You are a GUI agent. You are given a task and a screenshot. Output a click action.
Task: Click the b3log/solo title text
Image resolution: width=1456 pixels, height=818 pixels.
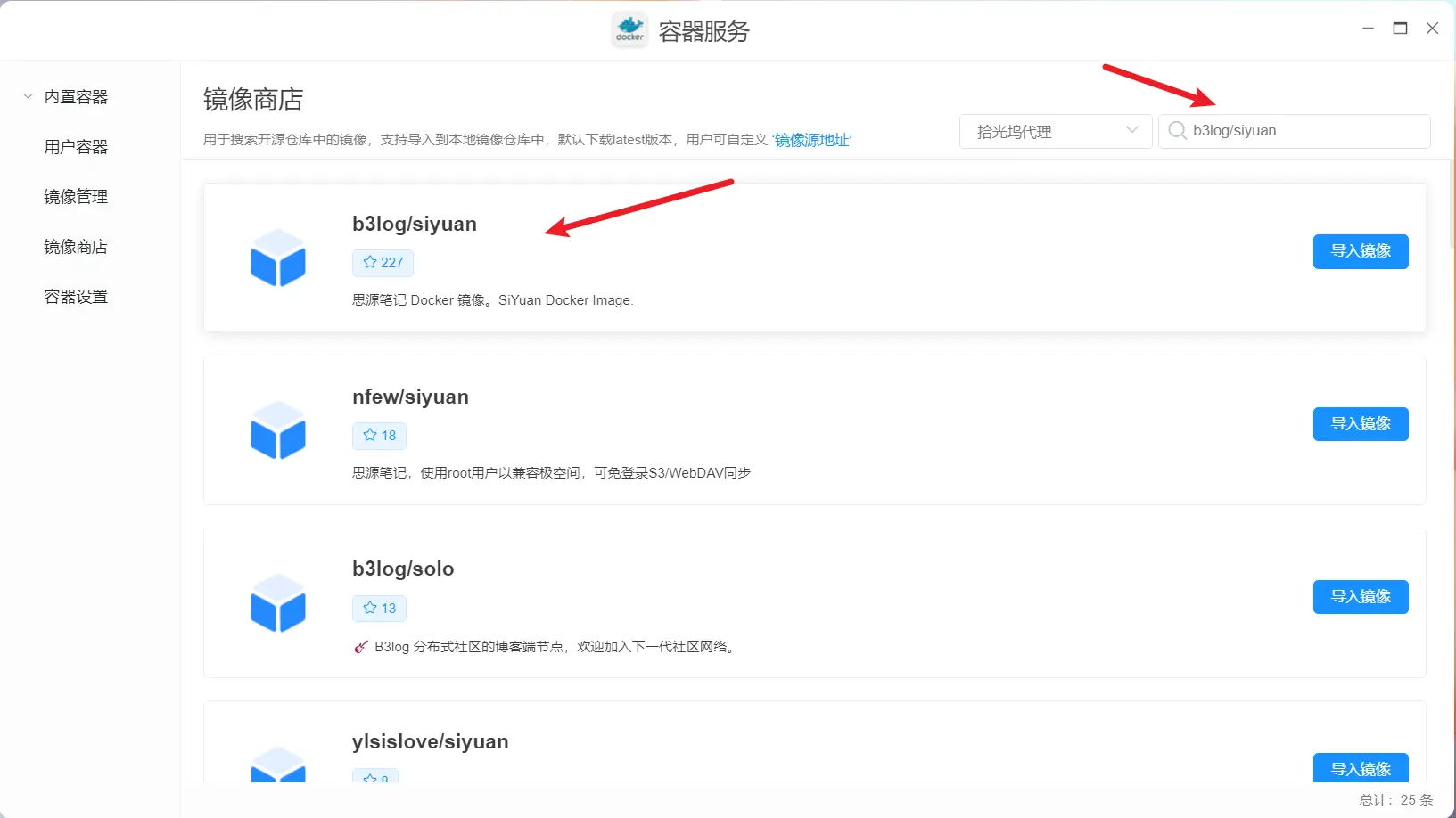pos(403,569)
